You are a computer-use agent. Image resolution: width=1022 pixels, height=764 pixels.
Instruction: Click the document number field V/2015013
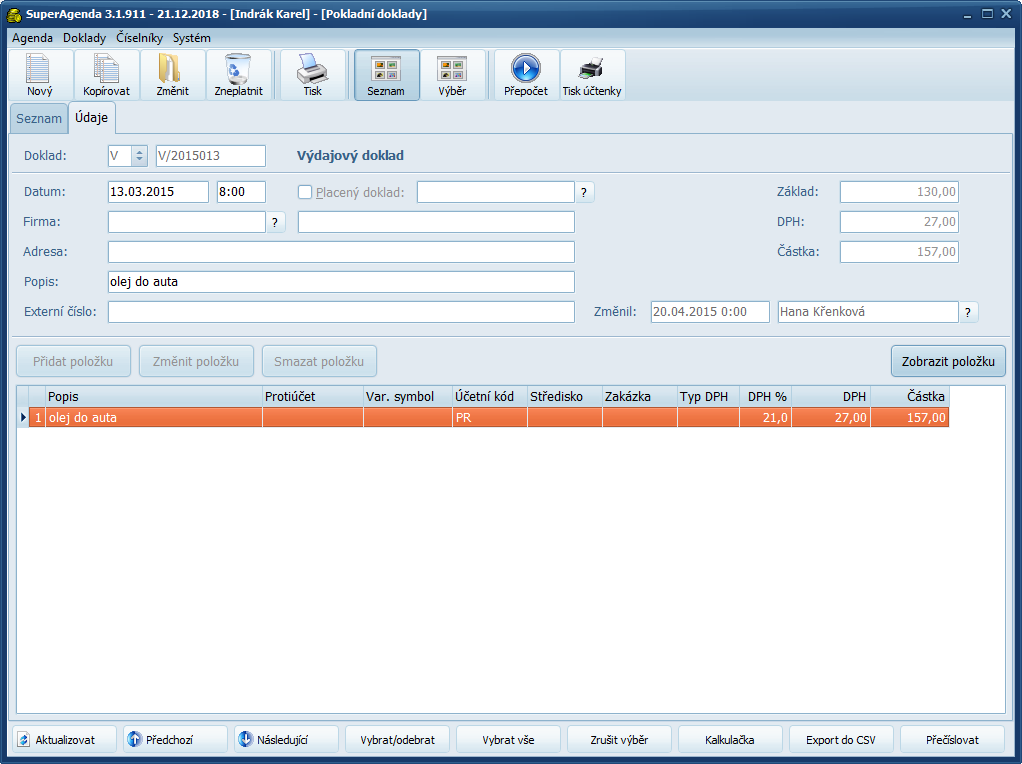pyautogui.click(x=211, y=156)
